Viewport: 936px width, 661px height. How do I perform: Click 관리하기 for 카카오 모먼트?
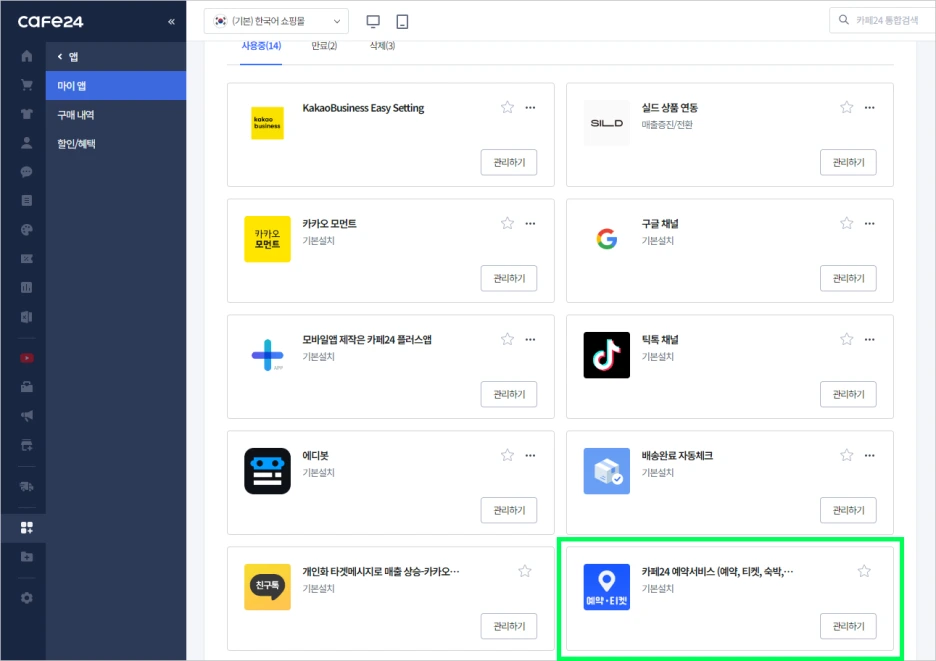pos(509,278)
